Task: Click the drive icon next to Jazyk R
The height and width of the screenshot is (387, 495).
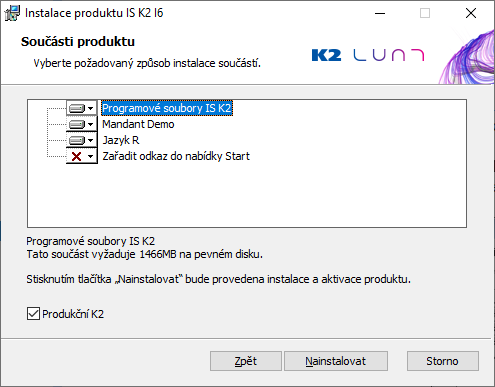Action: coord(77,140)
